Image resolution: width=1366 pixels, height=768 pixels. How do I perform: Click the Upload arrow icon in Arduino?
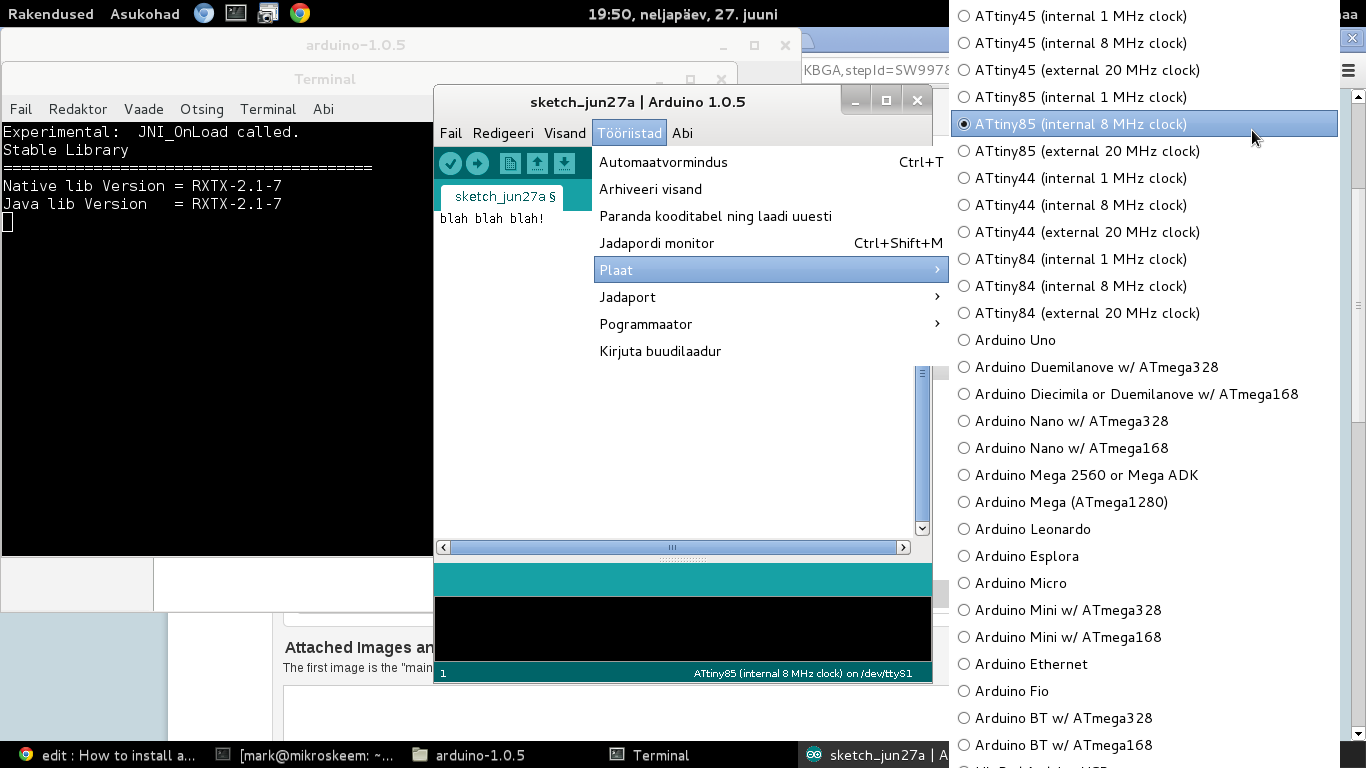click(x=478, y=163)
